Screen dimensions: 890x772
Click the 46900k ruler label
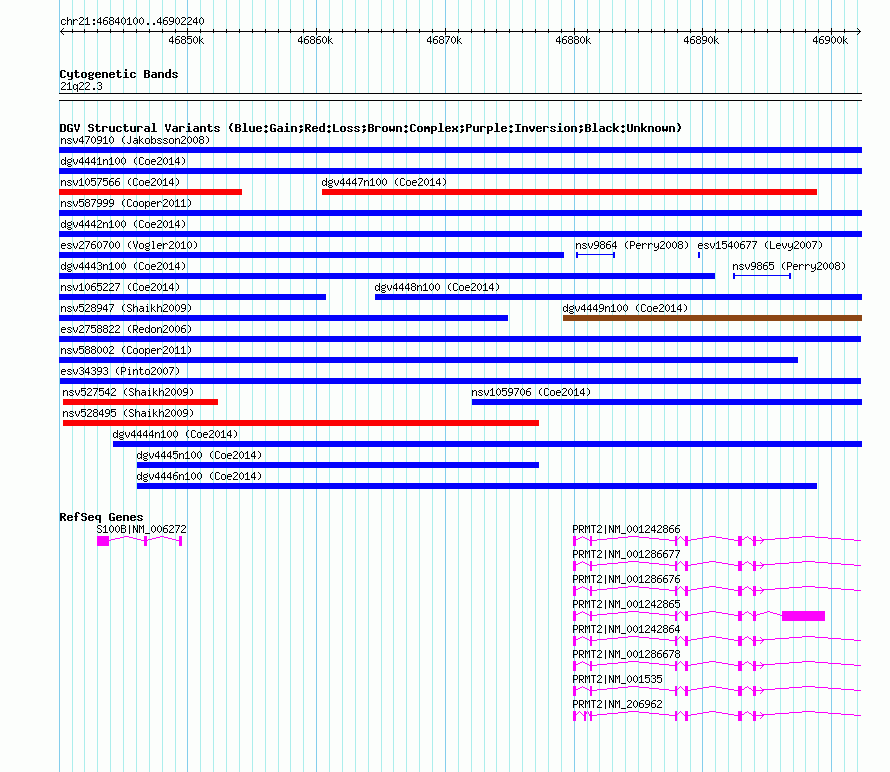(x=830, y=40)
